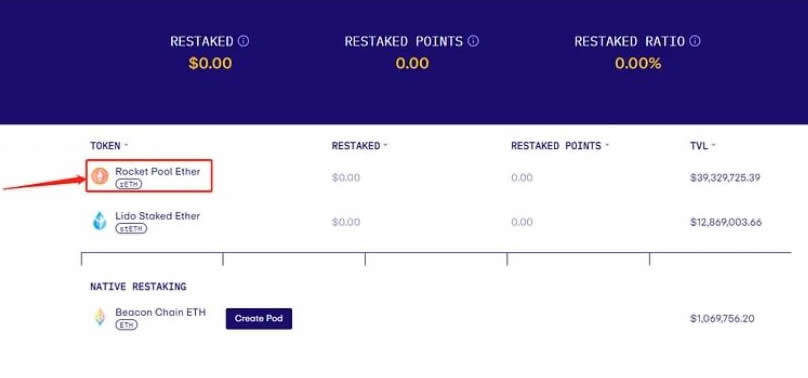The width and height of the screenshot is (808, 378).
Task: Click the Lido TVL value $12,869,003.66
Action: tap(726, 222)
